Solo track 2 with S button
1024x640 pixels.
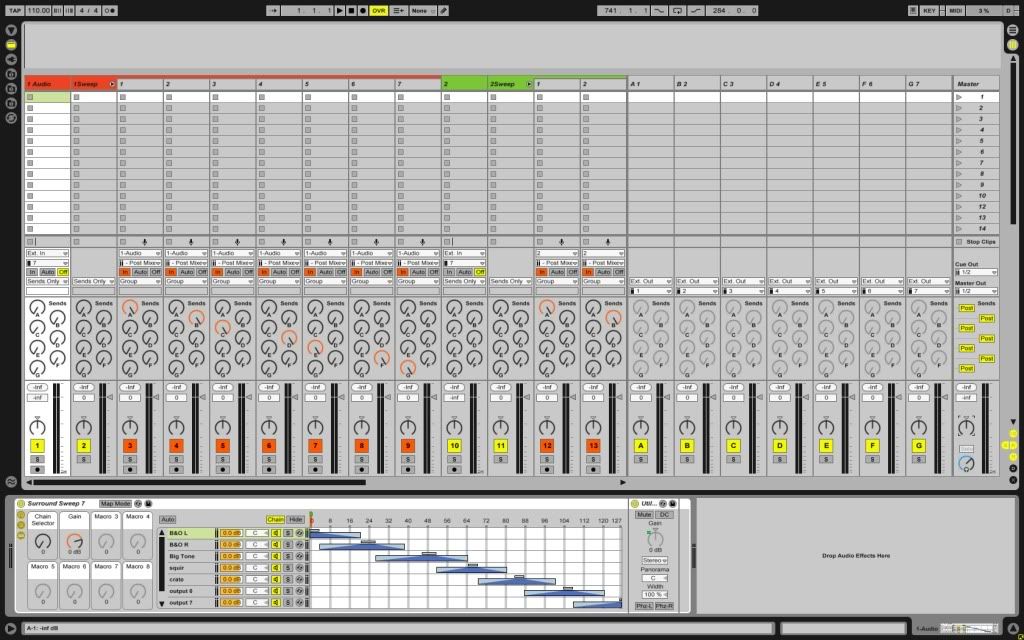84,460
